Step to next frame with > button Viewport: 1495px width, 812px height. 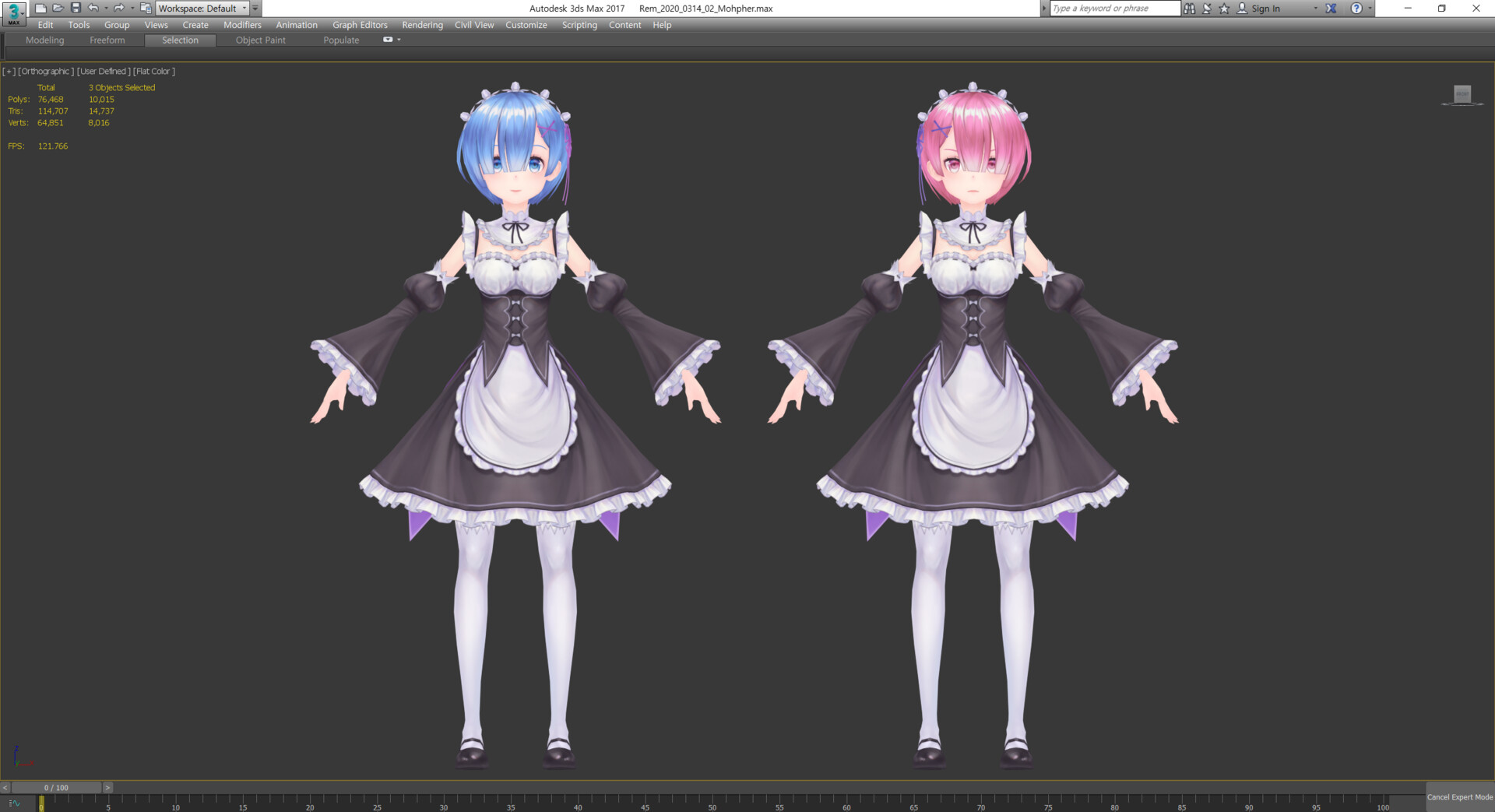(107, 788)
